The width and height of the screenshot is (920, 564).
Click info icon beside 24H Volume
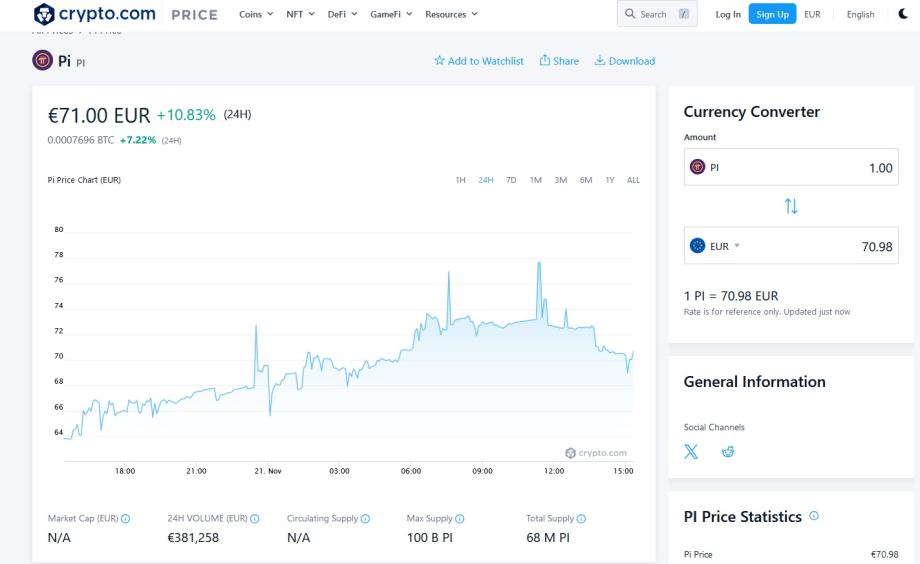pos(255,518)
